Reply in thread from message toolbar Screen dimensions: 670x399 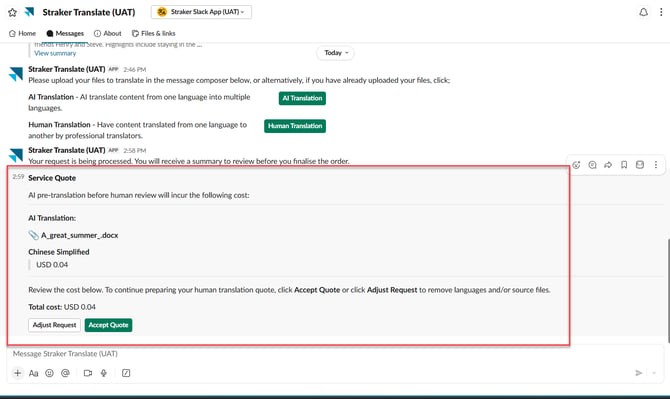(592, 165)
